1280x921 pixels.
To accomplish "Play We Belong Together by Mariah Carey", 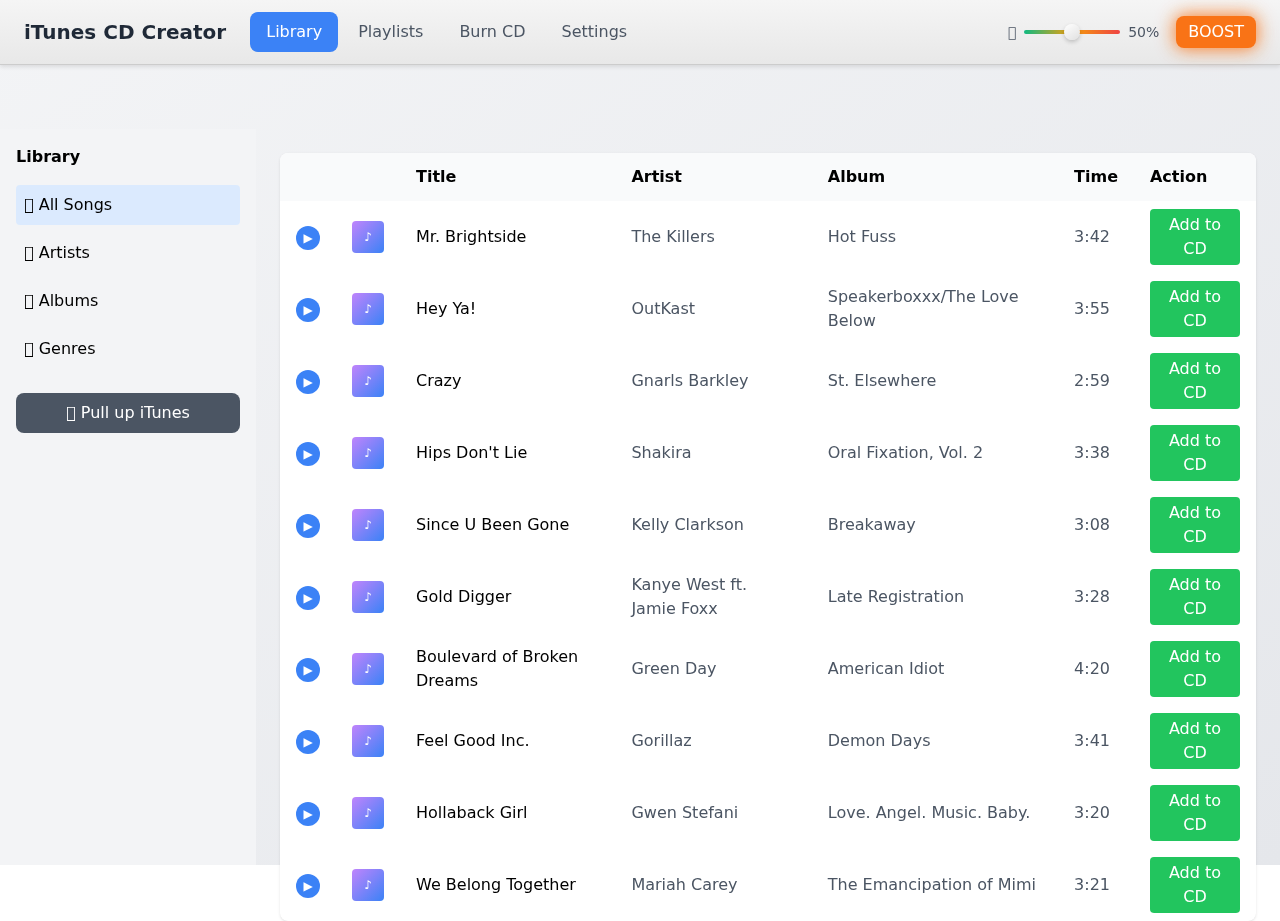I will click(307, 886).
